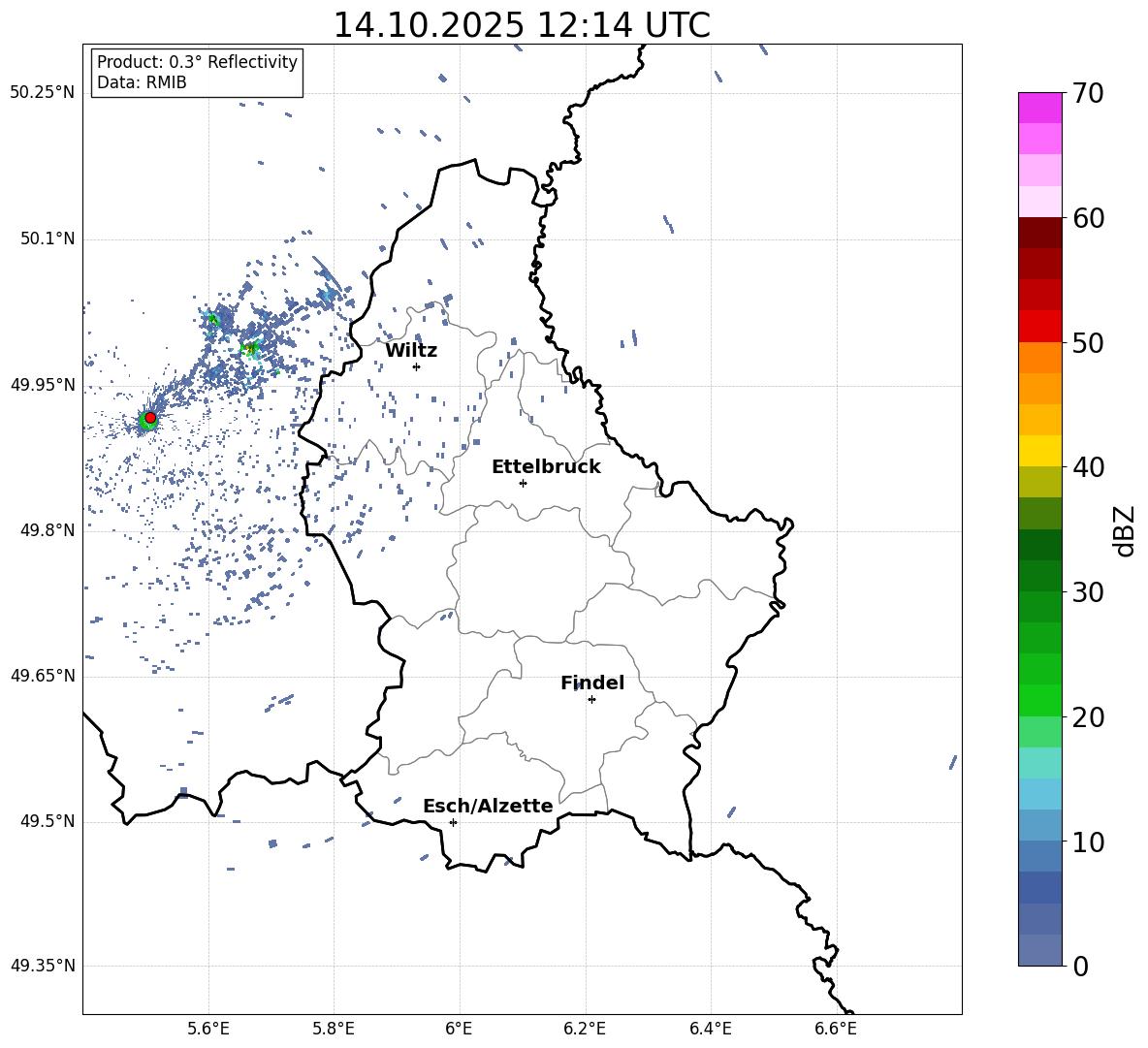Click the 20 tick on the colorbar
This screenshot has height=1048, width=1148.
(1088, 717)
